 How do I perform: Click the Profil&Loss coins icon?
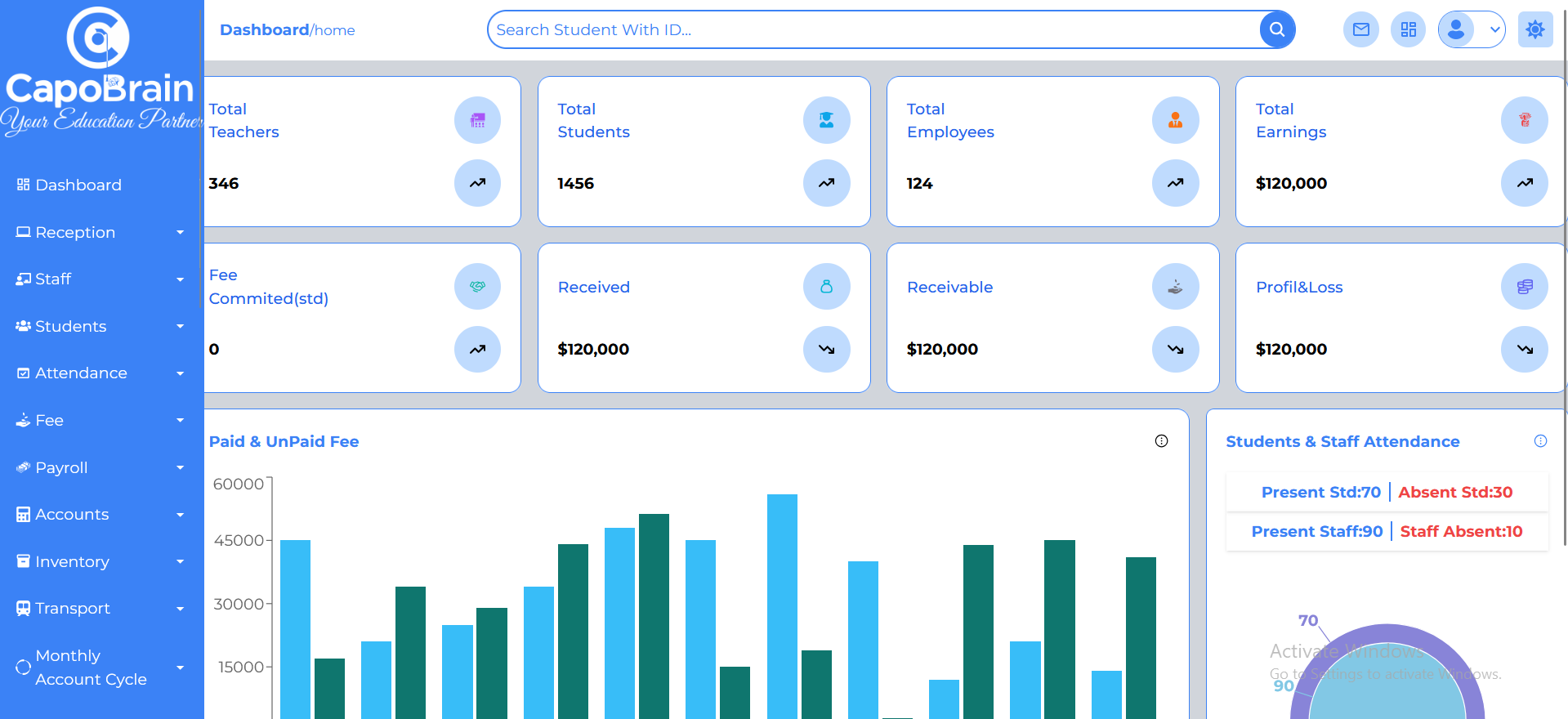tap(1525, 286)
